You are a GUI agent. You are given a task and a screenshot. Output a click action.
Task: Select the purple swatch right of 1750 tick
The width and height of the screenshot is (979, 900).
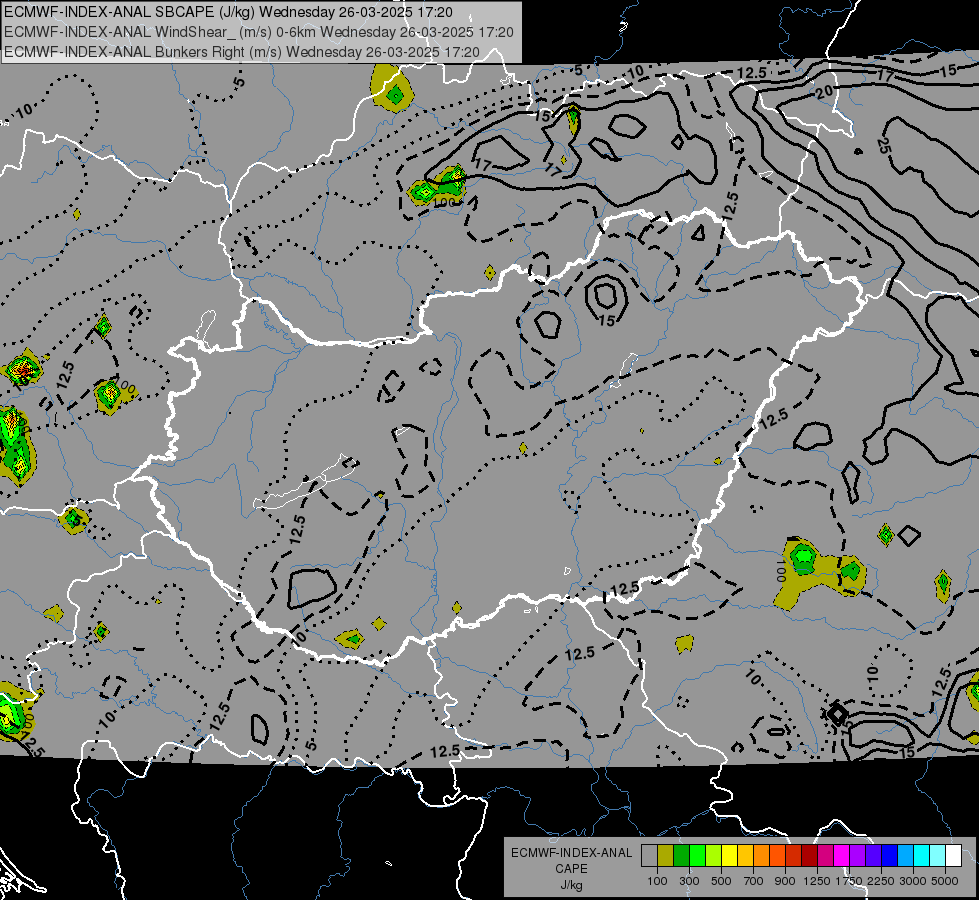pos(858,855)
